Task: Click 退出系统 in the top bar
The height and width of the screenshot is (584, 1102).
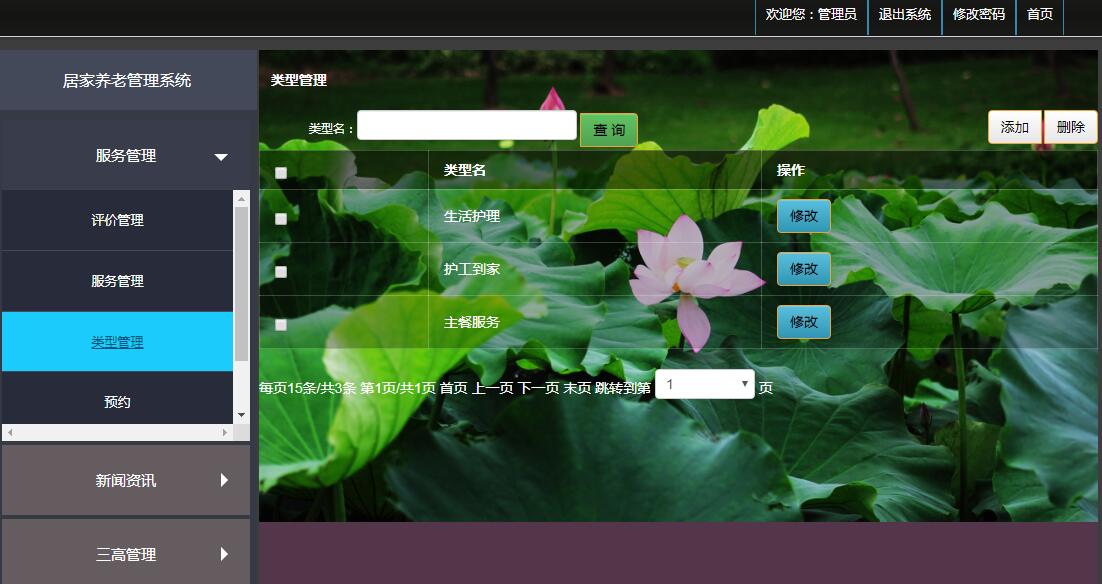Action: coord(905,15)
